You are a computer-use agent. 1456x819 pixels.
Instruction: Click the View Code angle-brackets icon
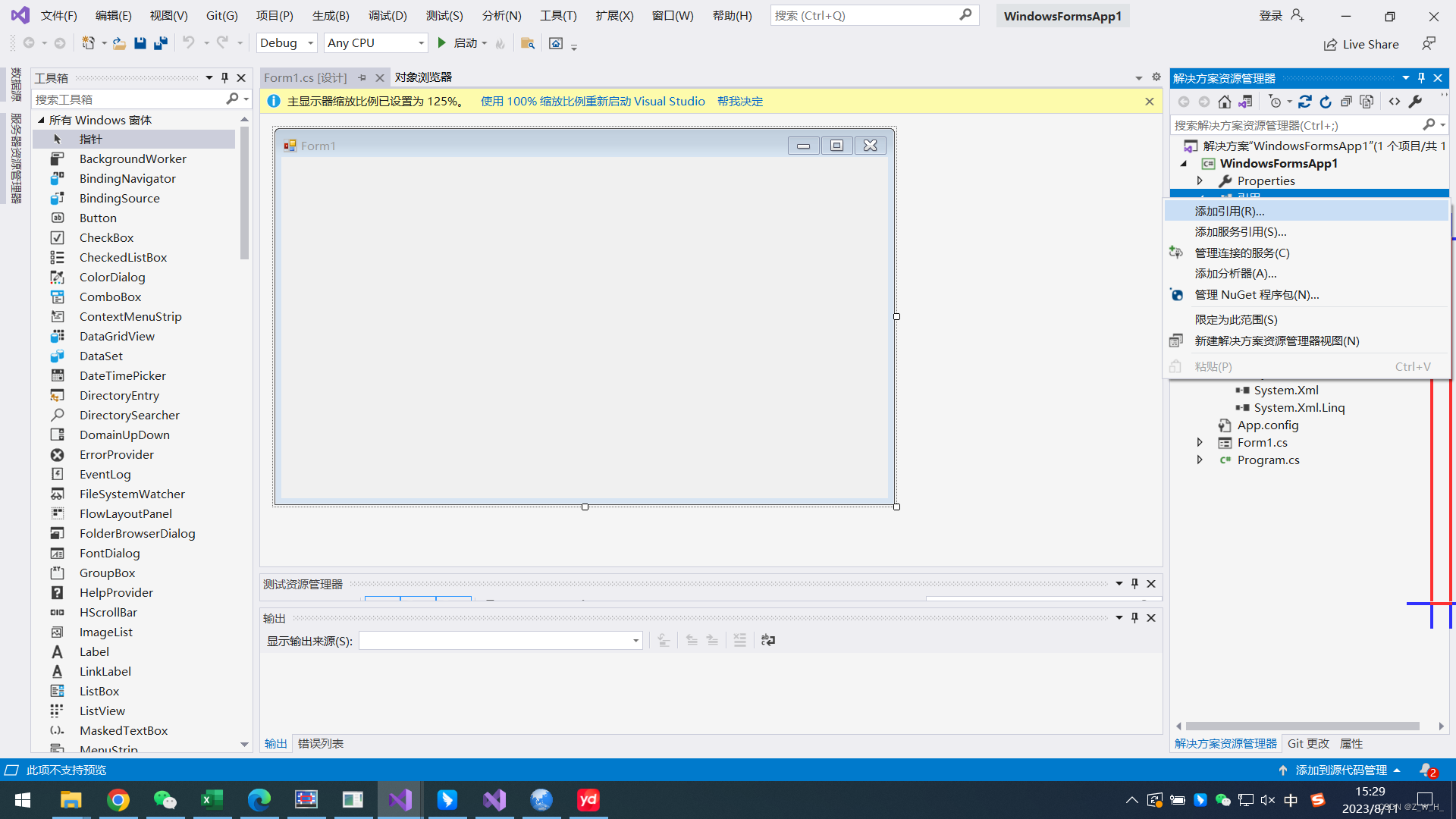1395,102
